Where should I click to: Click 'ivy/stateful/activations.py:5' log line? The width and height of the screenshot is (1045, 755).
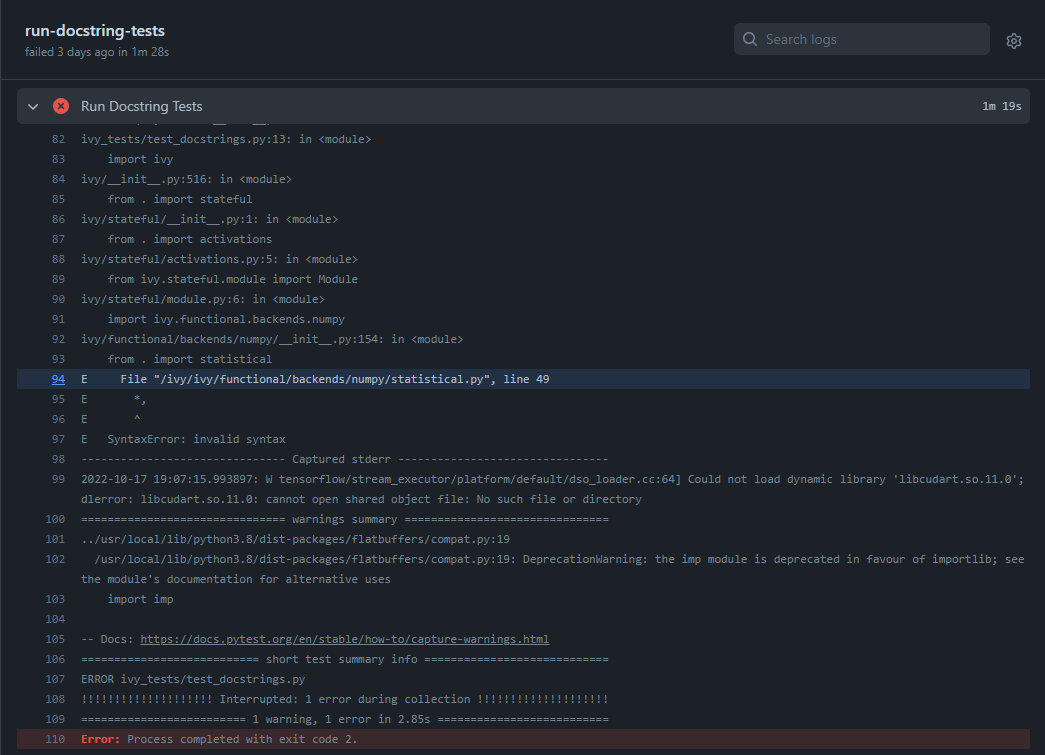pos(219,259)
